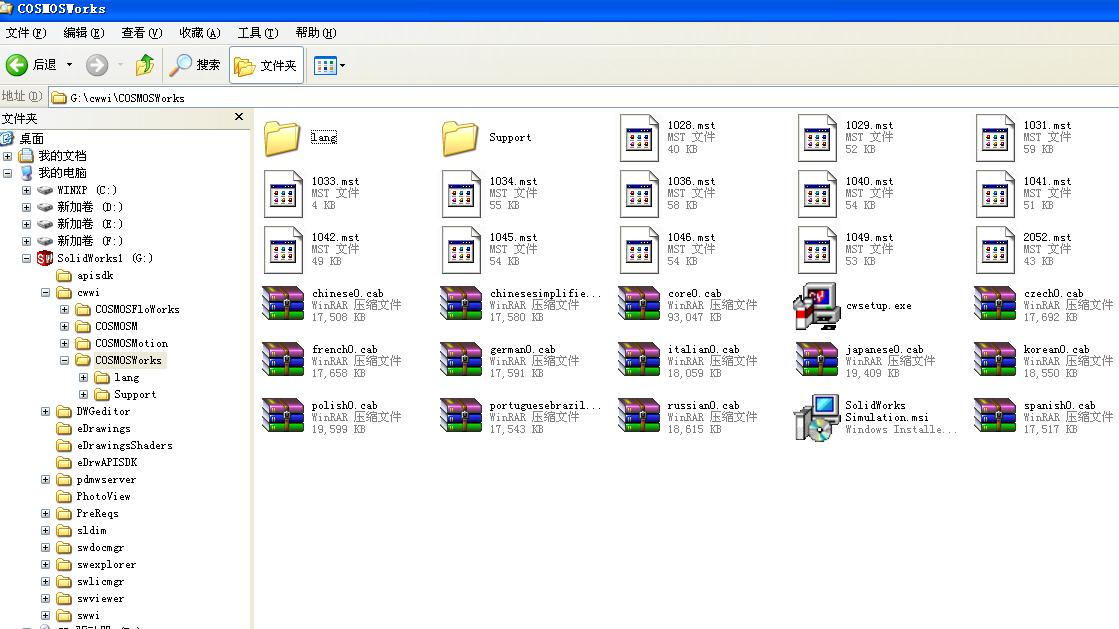This screenshot has height=629, width=1119.
Task: Select the 1049.mst file icon
Action: click(x=816, y=250)
